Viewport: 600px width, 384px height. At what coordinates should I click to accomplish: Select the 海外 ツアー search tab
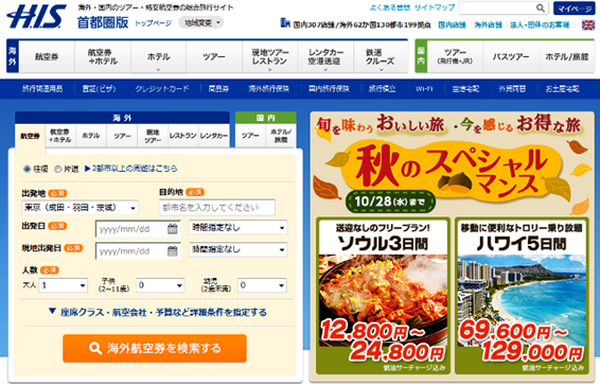point(122,136)
